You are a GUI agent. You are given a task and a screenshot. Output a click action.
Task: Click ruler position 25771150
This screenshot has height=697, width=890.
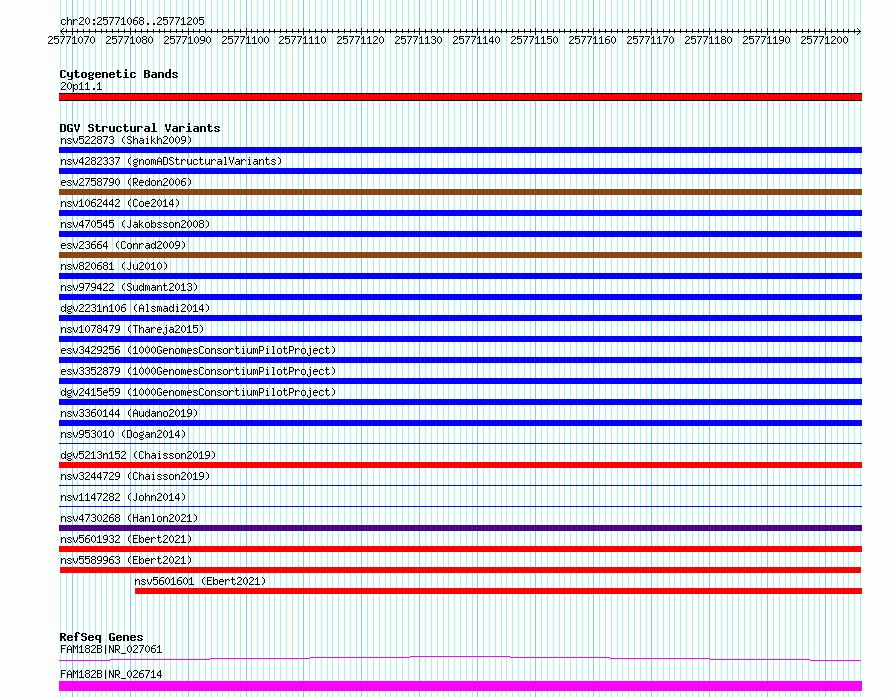[534, 40]
